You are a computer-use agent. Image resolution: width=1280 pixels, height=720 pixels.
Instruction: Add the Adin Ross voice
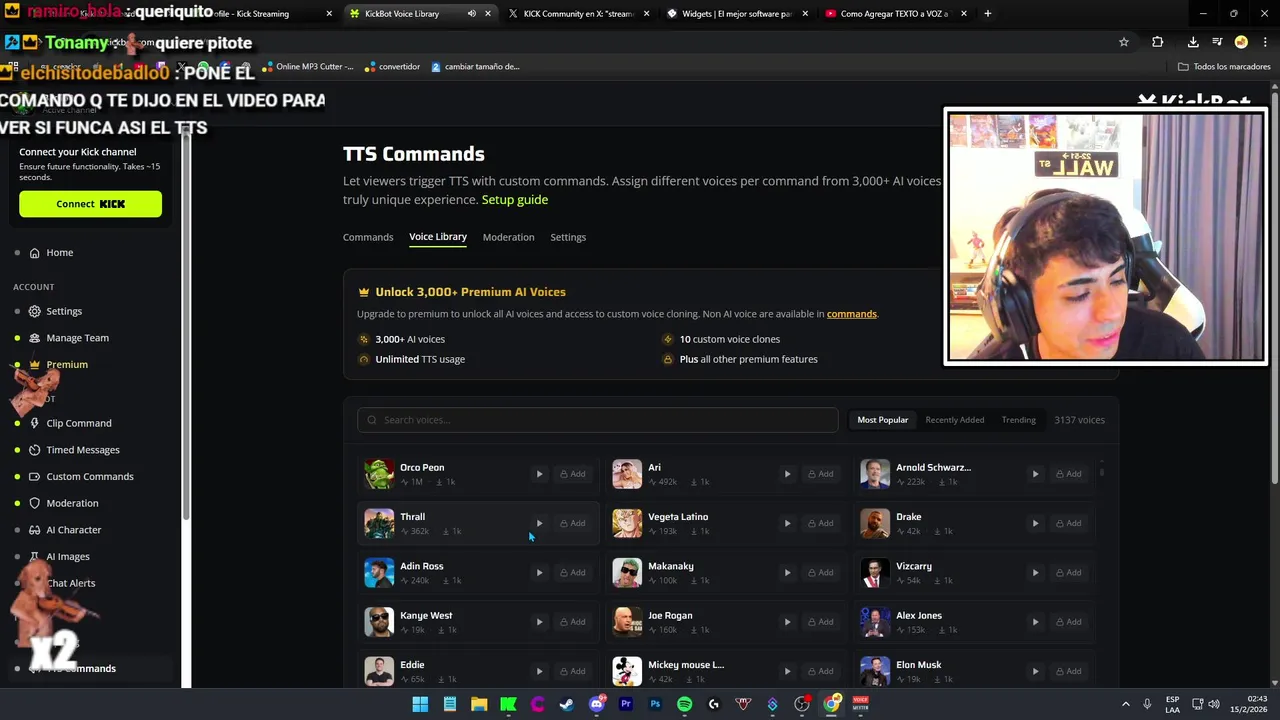(573, 572)
